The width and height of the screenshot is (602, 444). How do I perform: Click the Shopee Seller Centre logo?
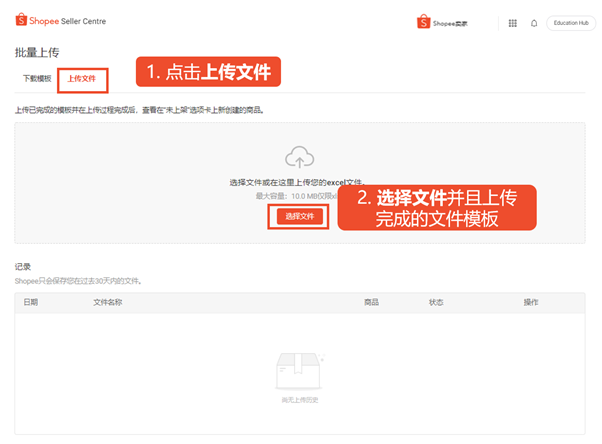tap(60, 20)
